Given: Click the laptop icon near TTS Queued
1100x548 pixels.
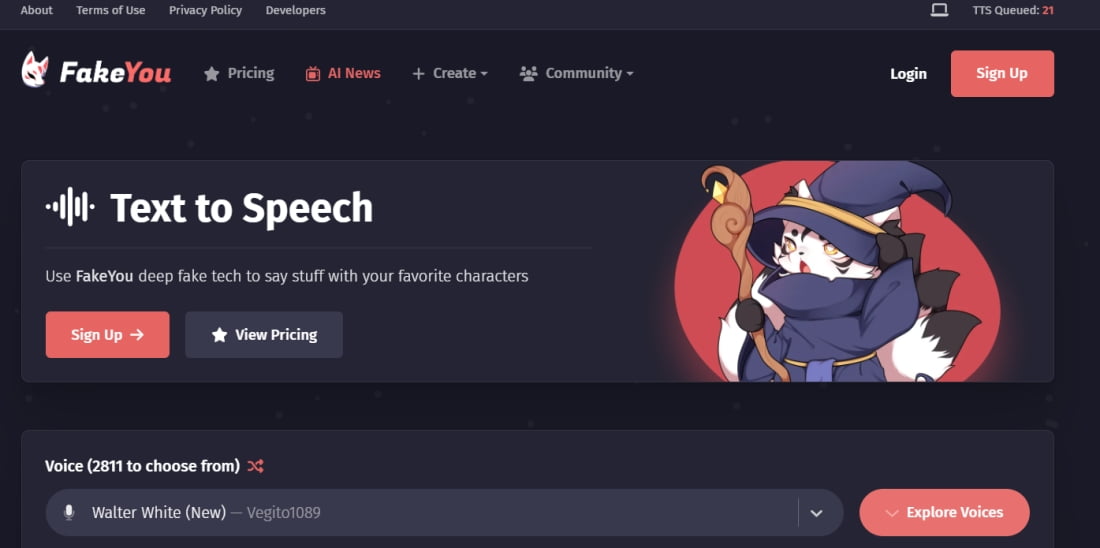Looking at the screenshot, I should (x=939, y=10).
